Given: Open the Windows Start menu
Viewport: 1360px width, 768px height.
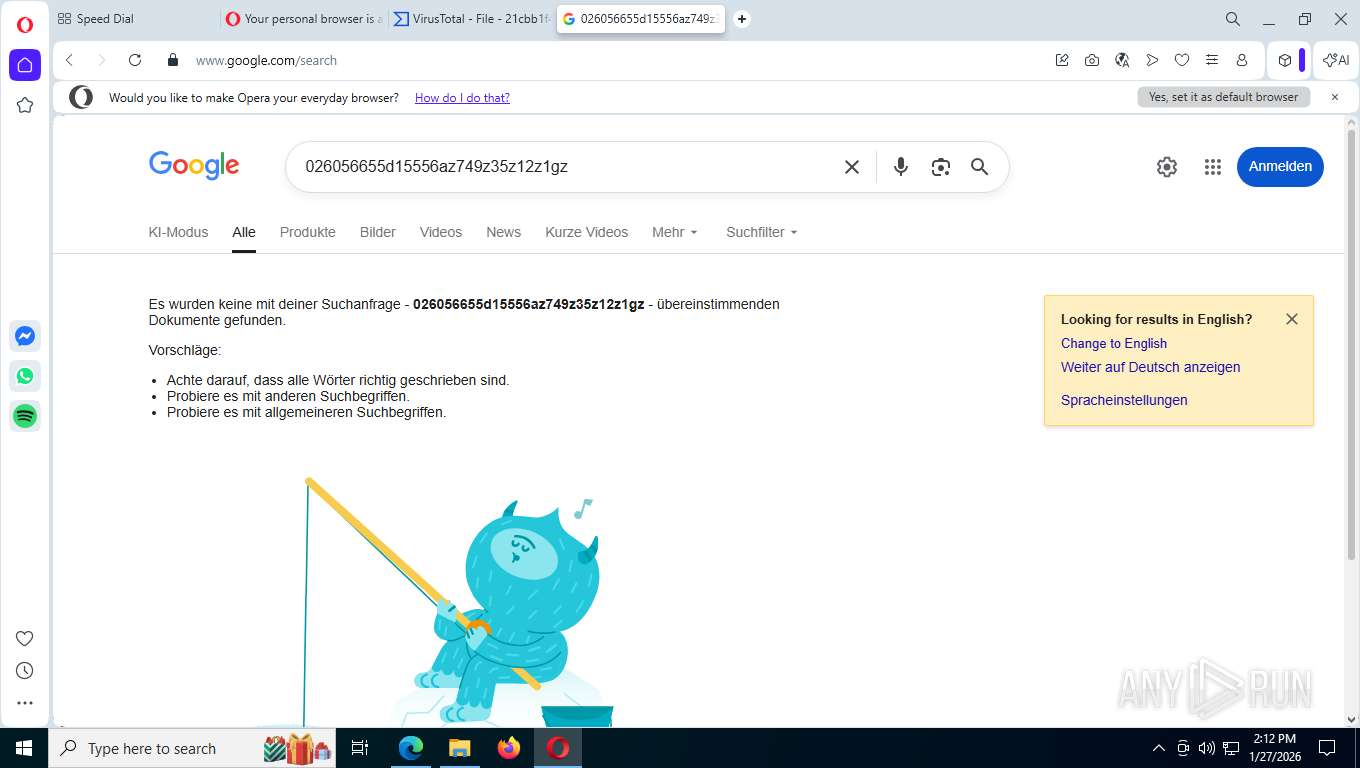Looking at the screenshot, I should pos(24,748).
